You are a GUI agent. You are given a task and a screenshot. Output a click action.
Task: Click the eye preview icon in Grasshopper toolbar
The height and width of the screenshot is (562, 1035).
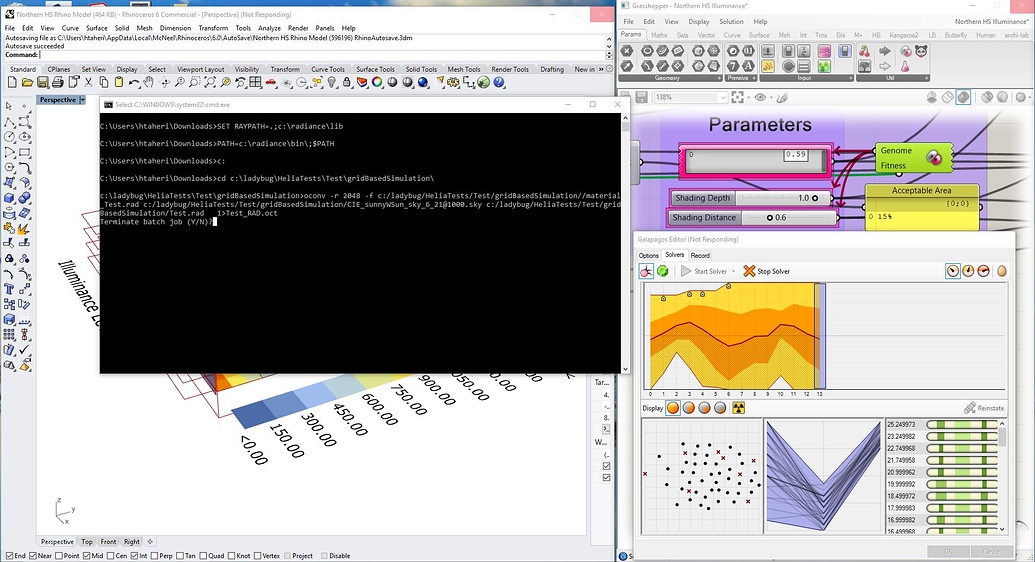760,97
